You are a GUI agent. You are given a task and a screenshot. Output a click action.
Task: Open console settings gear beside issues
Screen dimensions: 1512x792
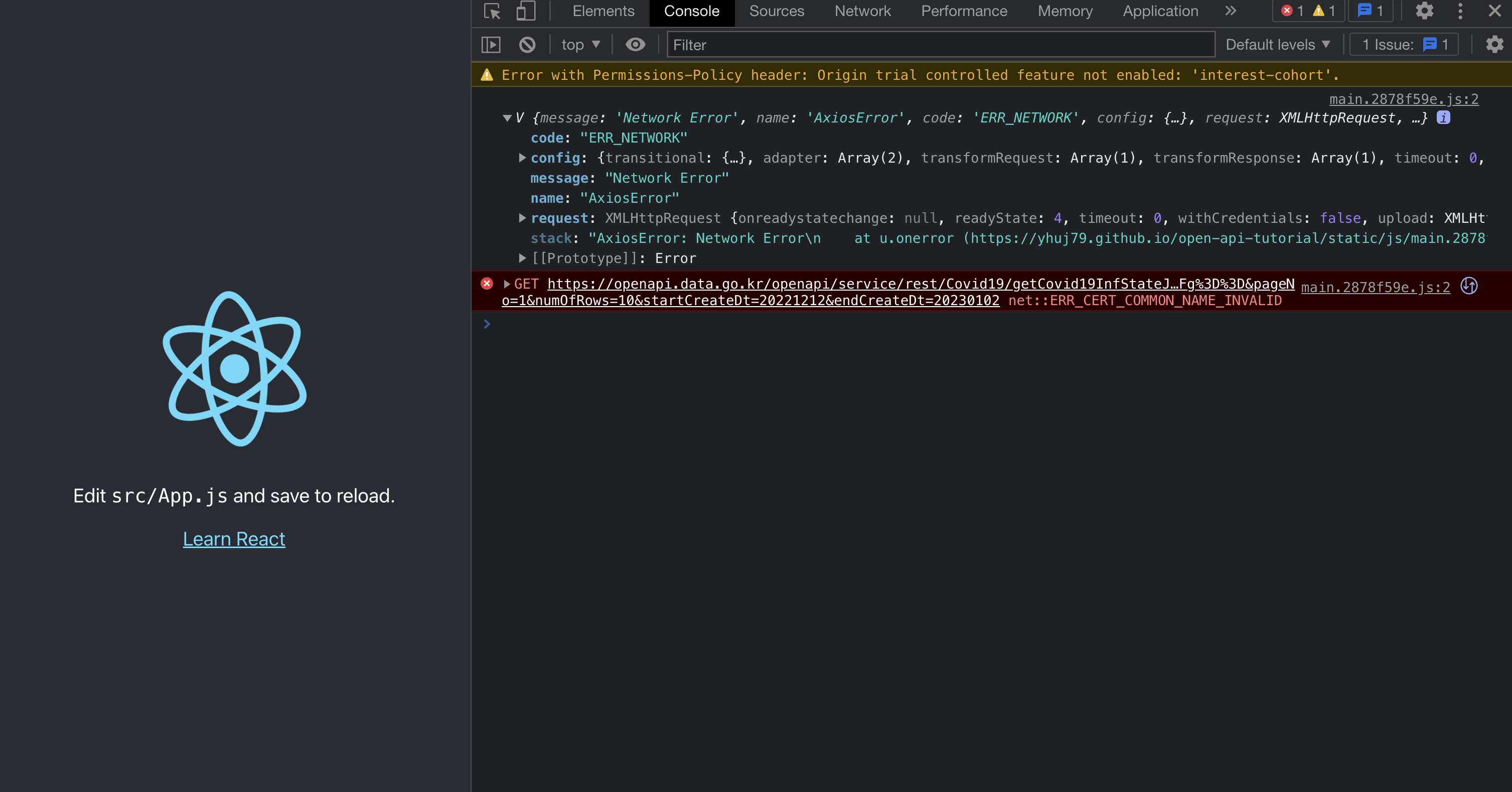(x=1494, y=45)
